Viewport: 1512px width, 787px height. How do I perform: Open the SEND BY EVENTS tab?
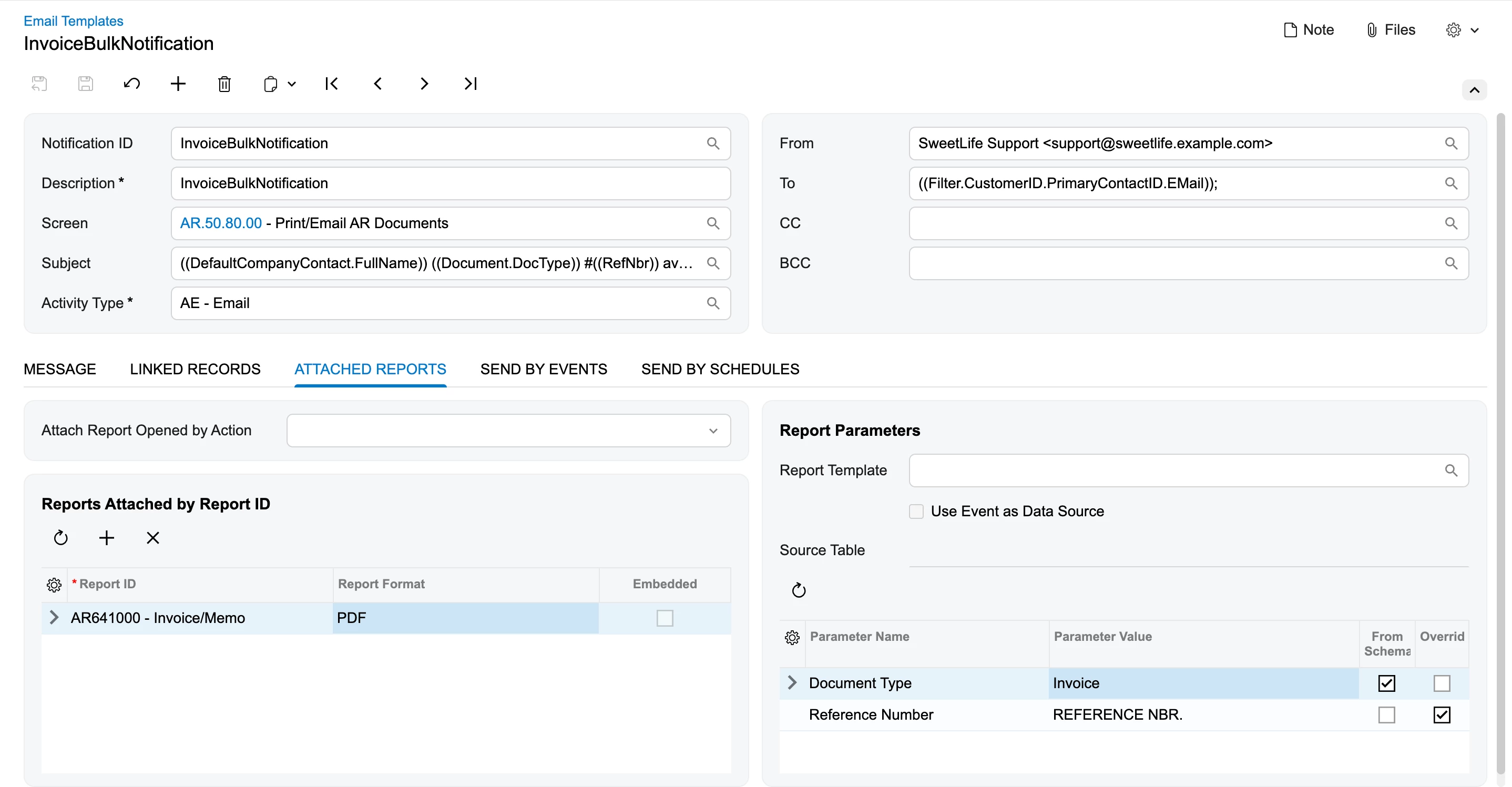[x=544, y=369]
